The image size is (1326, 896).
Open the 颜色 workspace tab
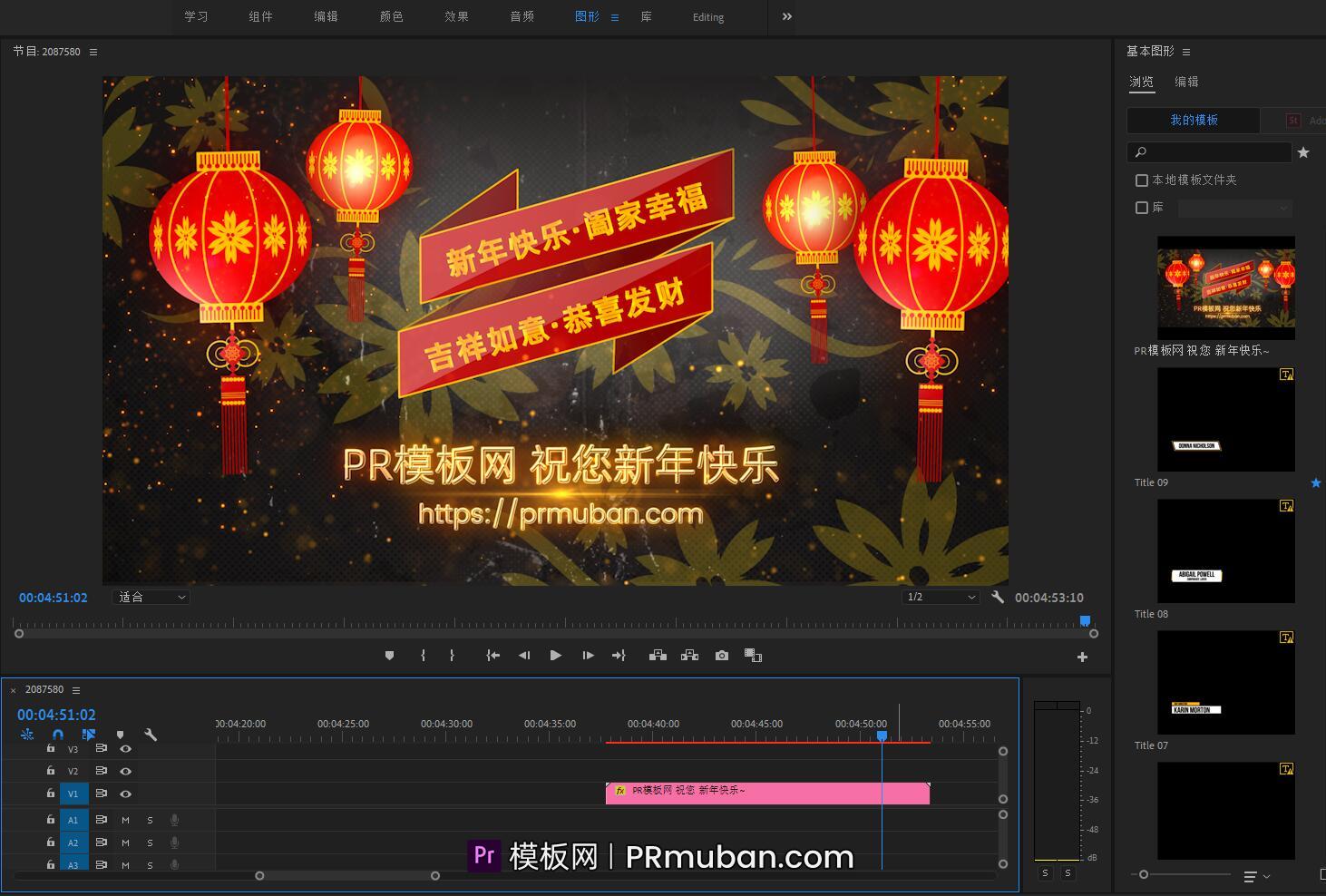point(391,16)
